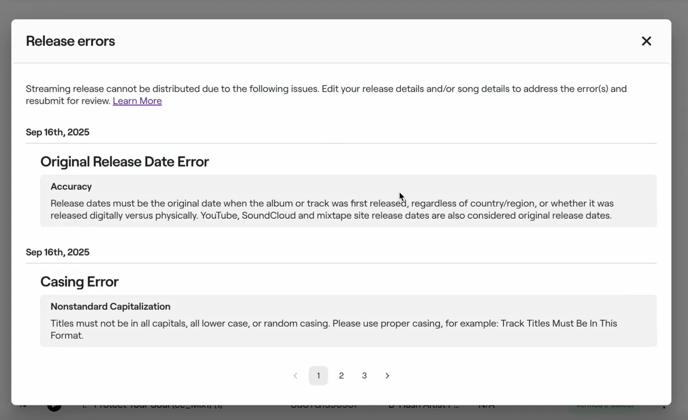
Task: Click the release dates explanation paragraph
Action: [331, 209]
